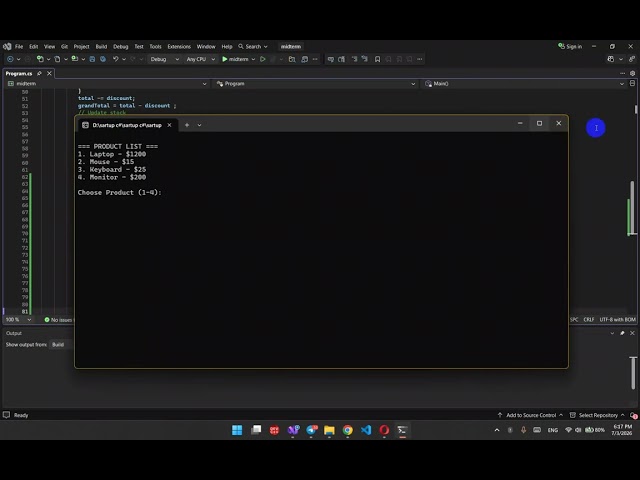Screen dimensions: 640x480
Task: Click Start Without Debugging outline play icon
Action: click(x=262, y=59)
